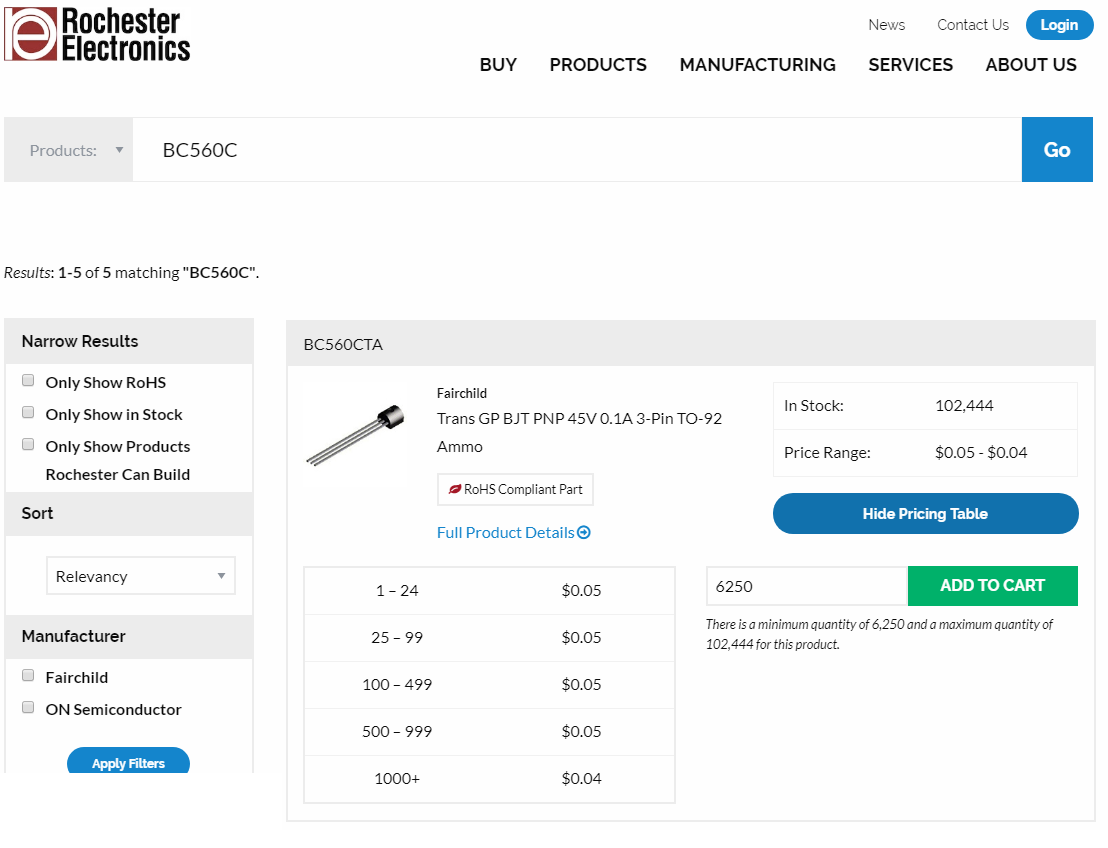Click the Results 1-5 of 5 summary text
The width and height of the screenshot is (1108, 848).
[131, 273]
